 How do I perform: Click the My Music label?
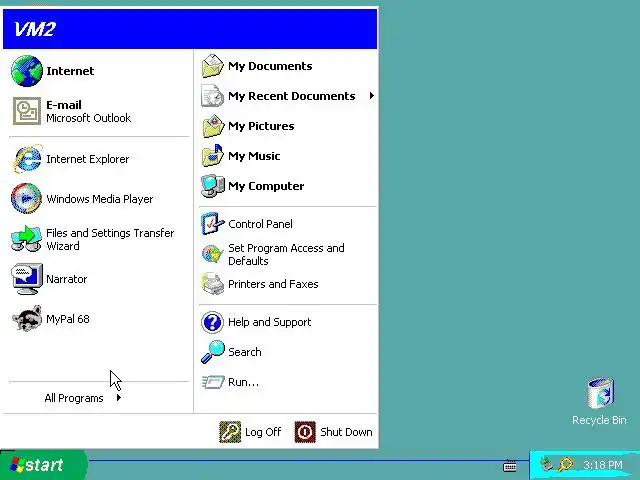coord(254,156)
